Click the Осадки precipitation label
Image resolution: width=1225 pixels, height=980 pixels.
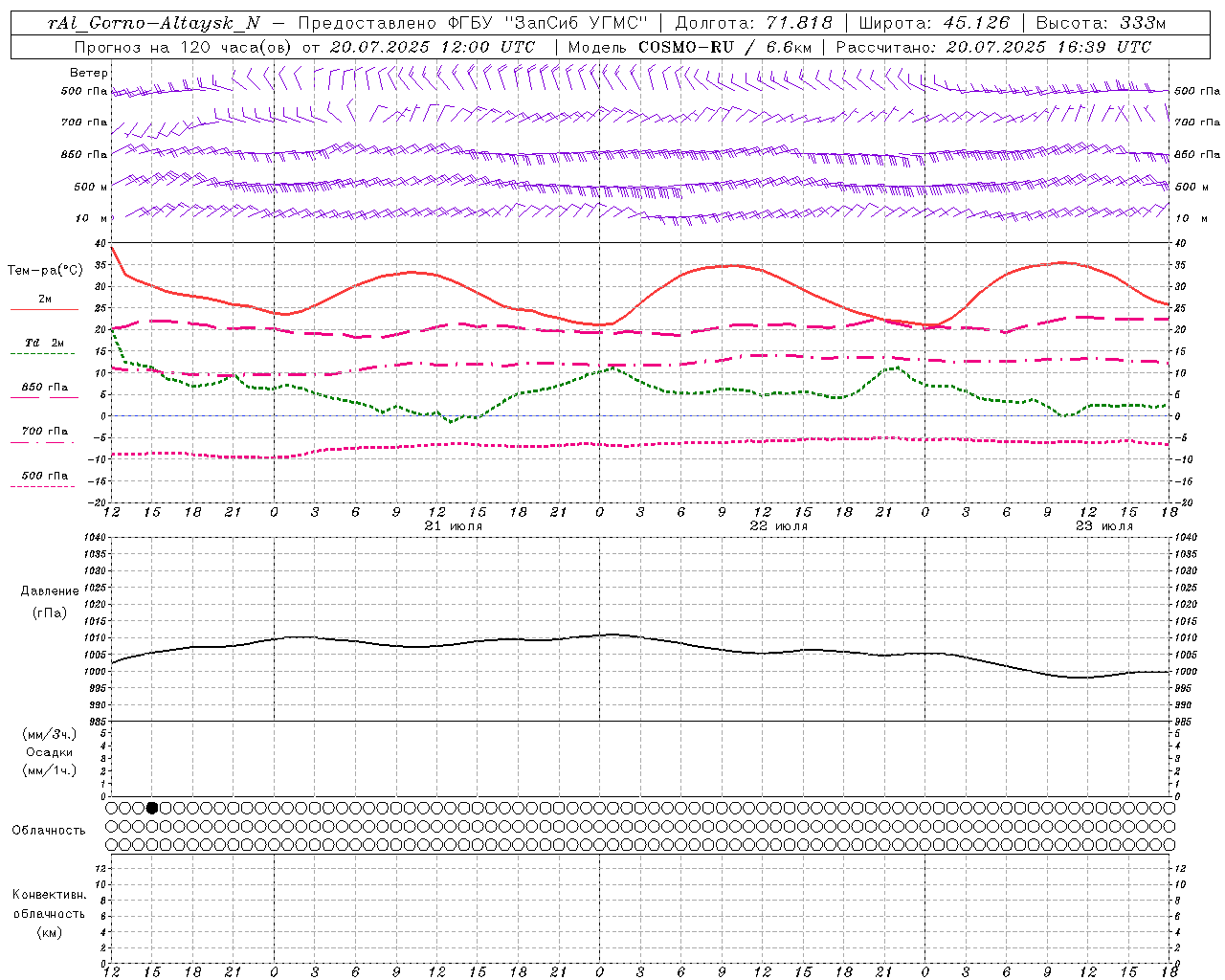pos(50,752)
